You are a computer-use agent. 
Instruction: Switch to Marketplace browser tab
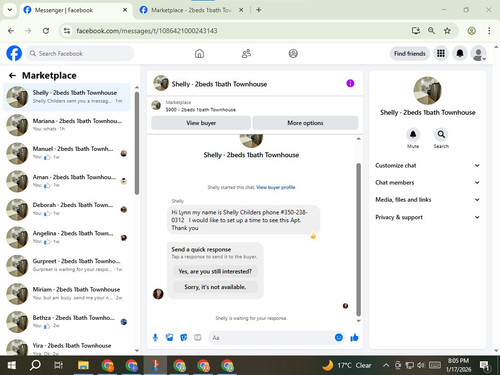click(x=191, y=10)
